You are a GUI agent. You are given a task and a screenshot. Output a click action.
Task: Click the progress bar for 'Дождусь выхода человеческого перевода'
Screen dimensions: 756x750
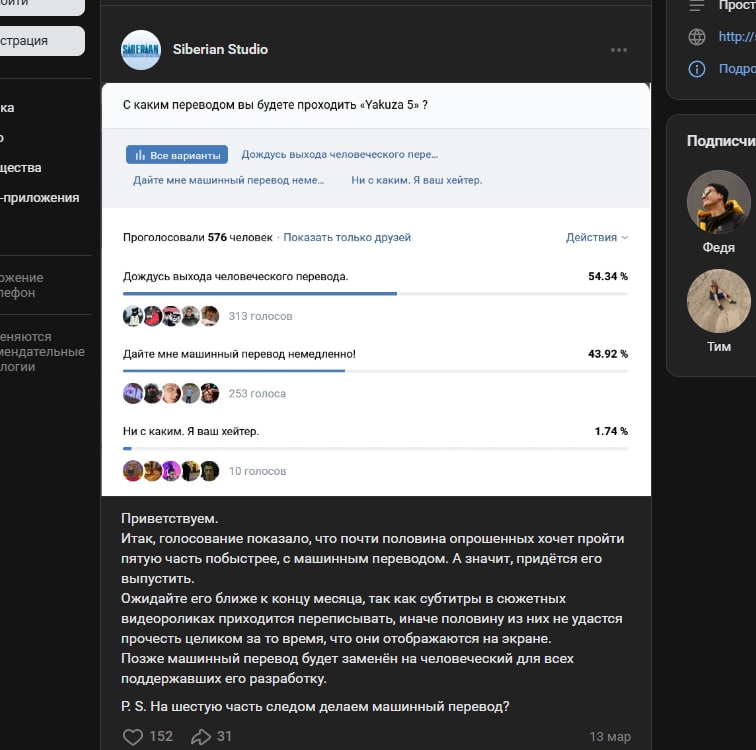(375, 294)
